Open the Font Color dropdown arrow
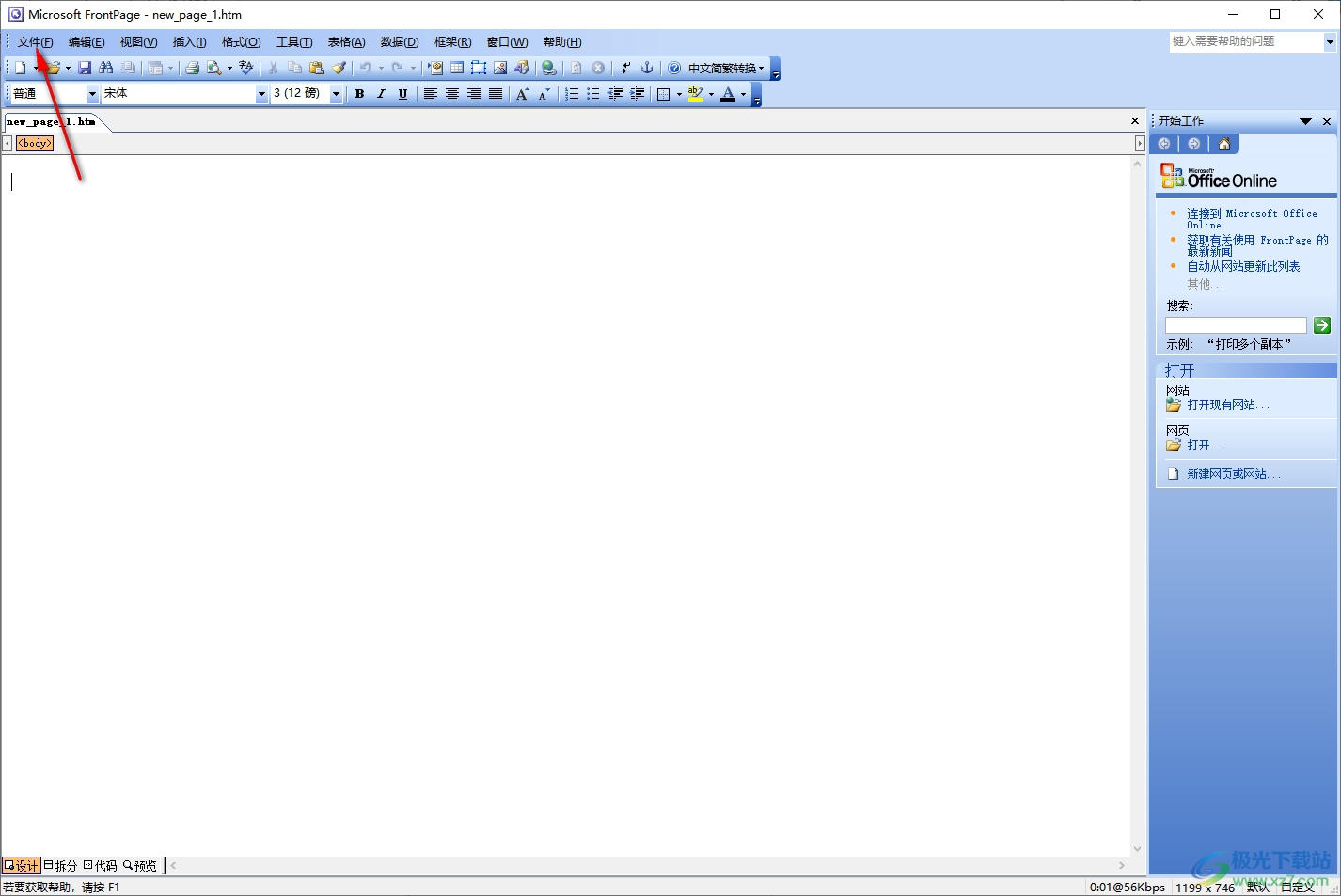 click(743, 94)
